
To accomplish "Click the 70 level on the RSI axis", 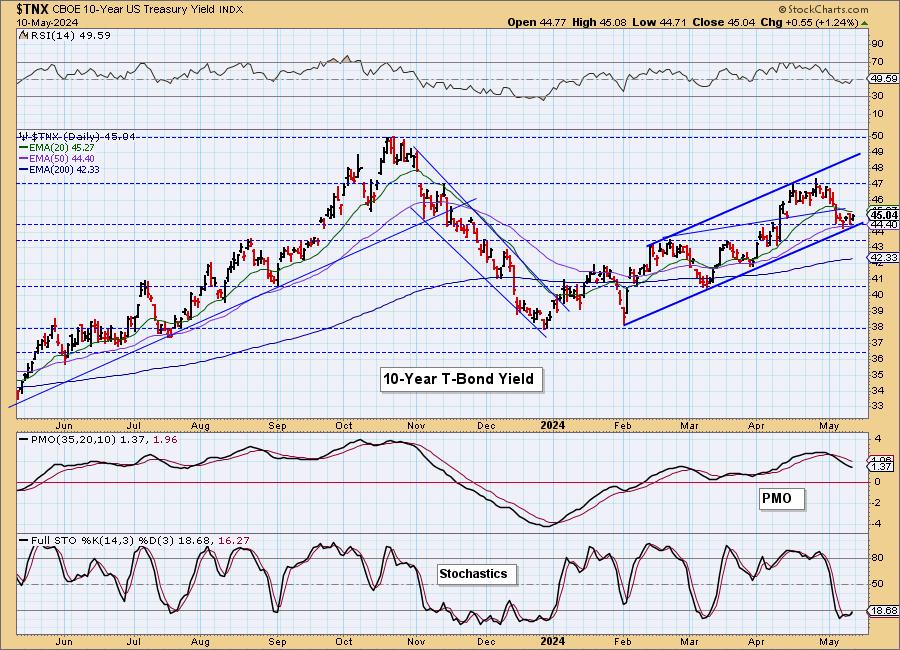I will click(876, 61).
